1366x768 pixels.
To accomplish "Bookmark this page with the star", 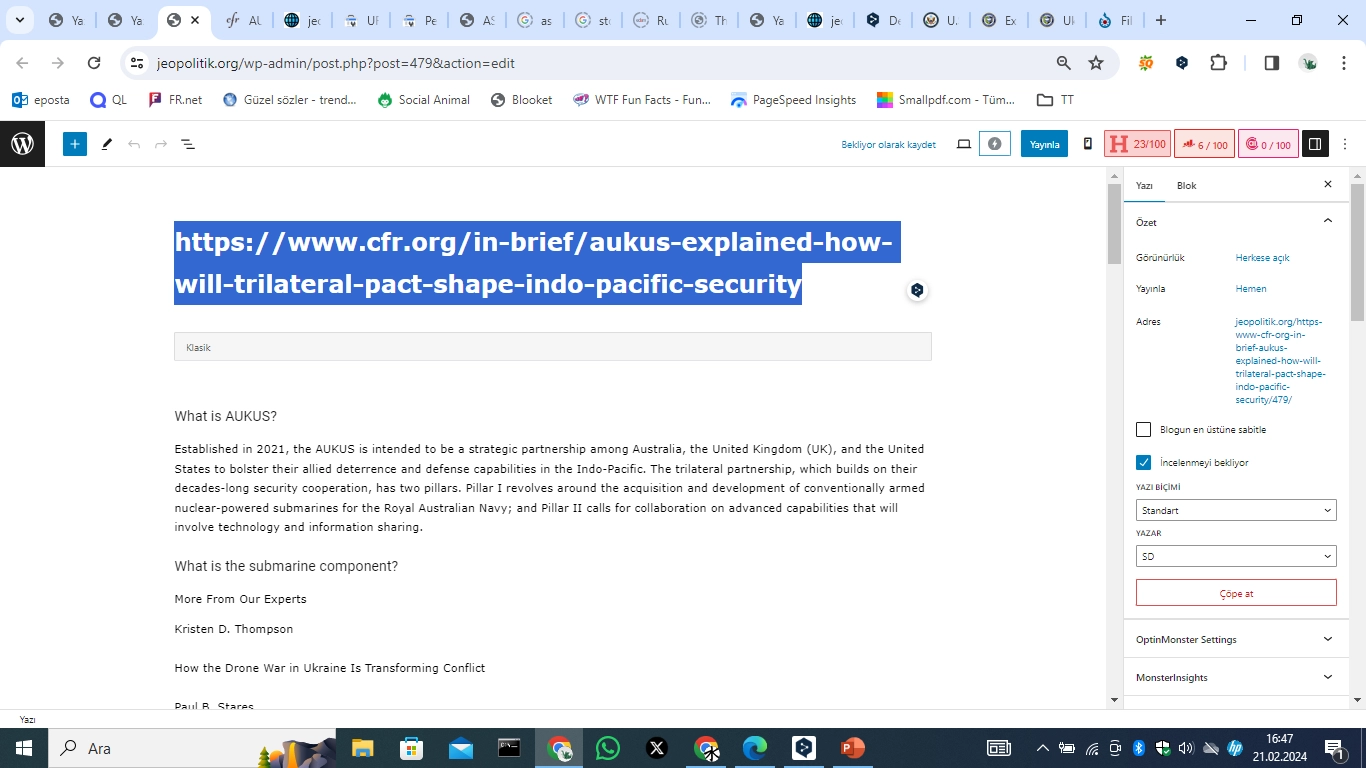I will coord(1096,63).
